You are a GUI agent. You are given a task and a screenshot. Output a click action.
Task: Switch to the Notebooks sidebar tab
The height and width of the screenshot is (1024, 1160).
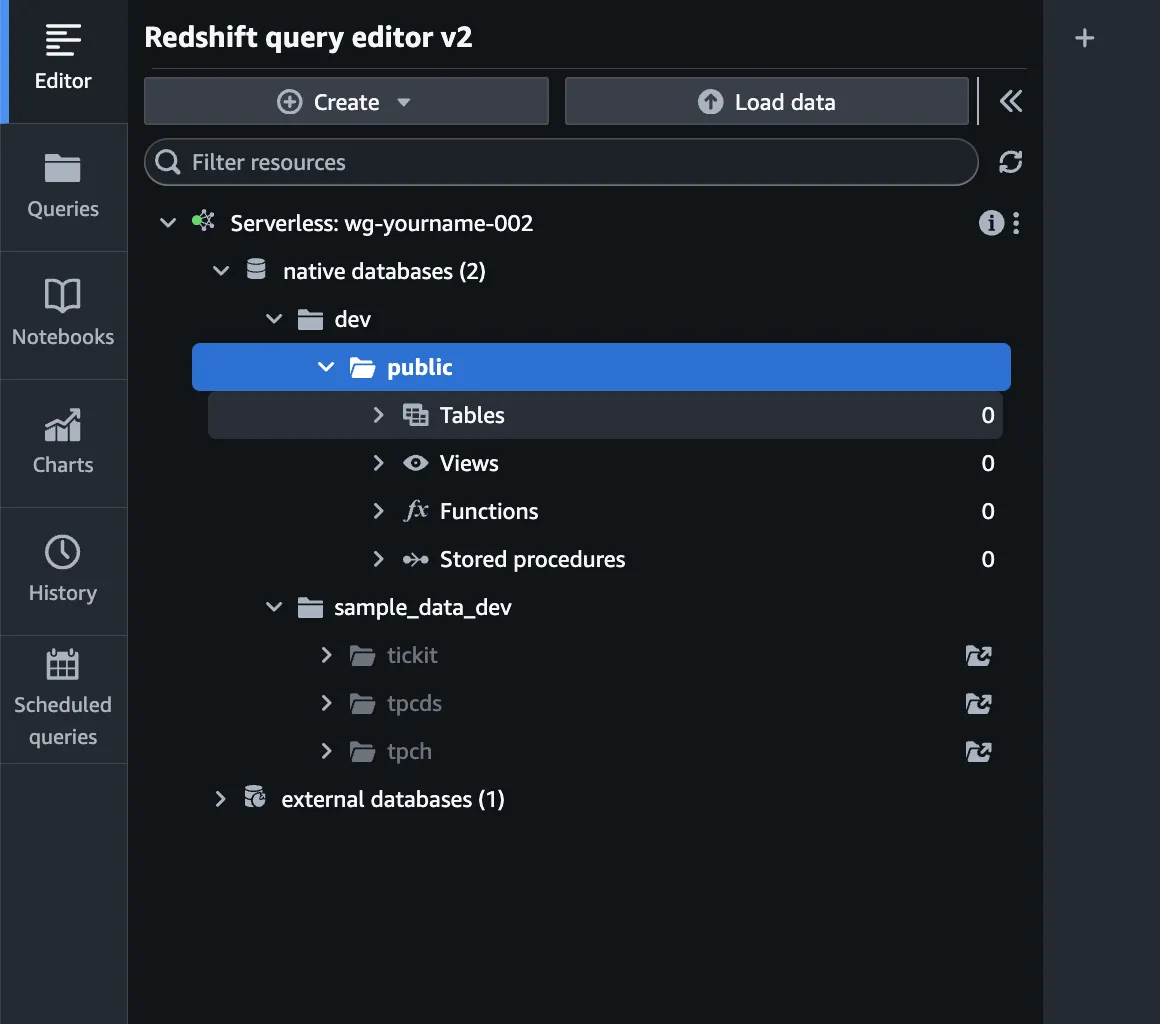[x=63, y=314]
